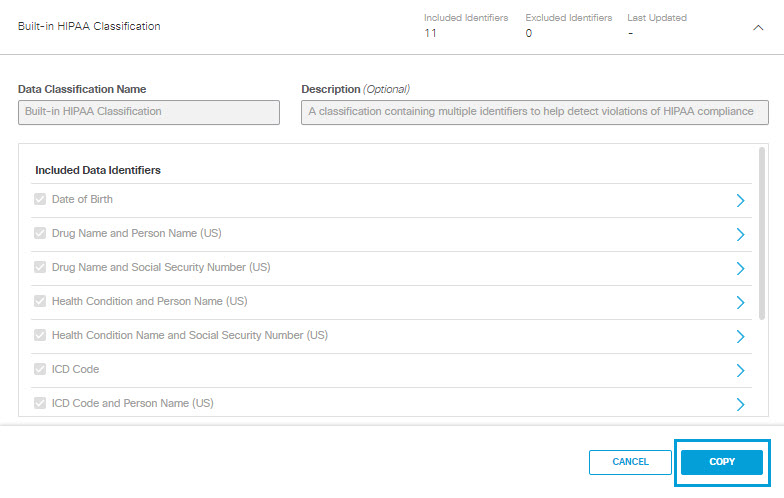Select the Health Condition Name and Social Security row
The image size is (784, 498).
click(x=391, y=336)
